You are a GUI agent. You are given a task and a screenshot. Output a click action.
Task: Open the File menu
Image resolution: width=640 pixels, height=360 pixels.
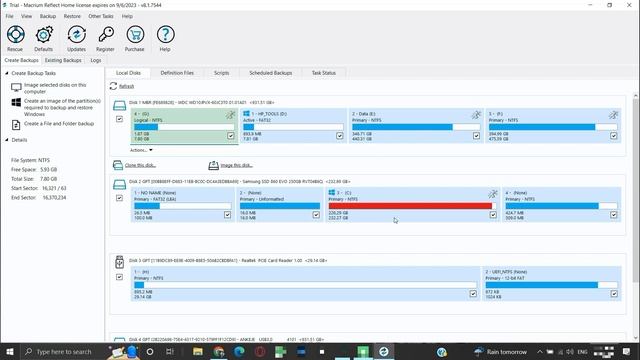coord(9,16)
